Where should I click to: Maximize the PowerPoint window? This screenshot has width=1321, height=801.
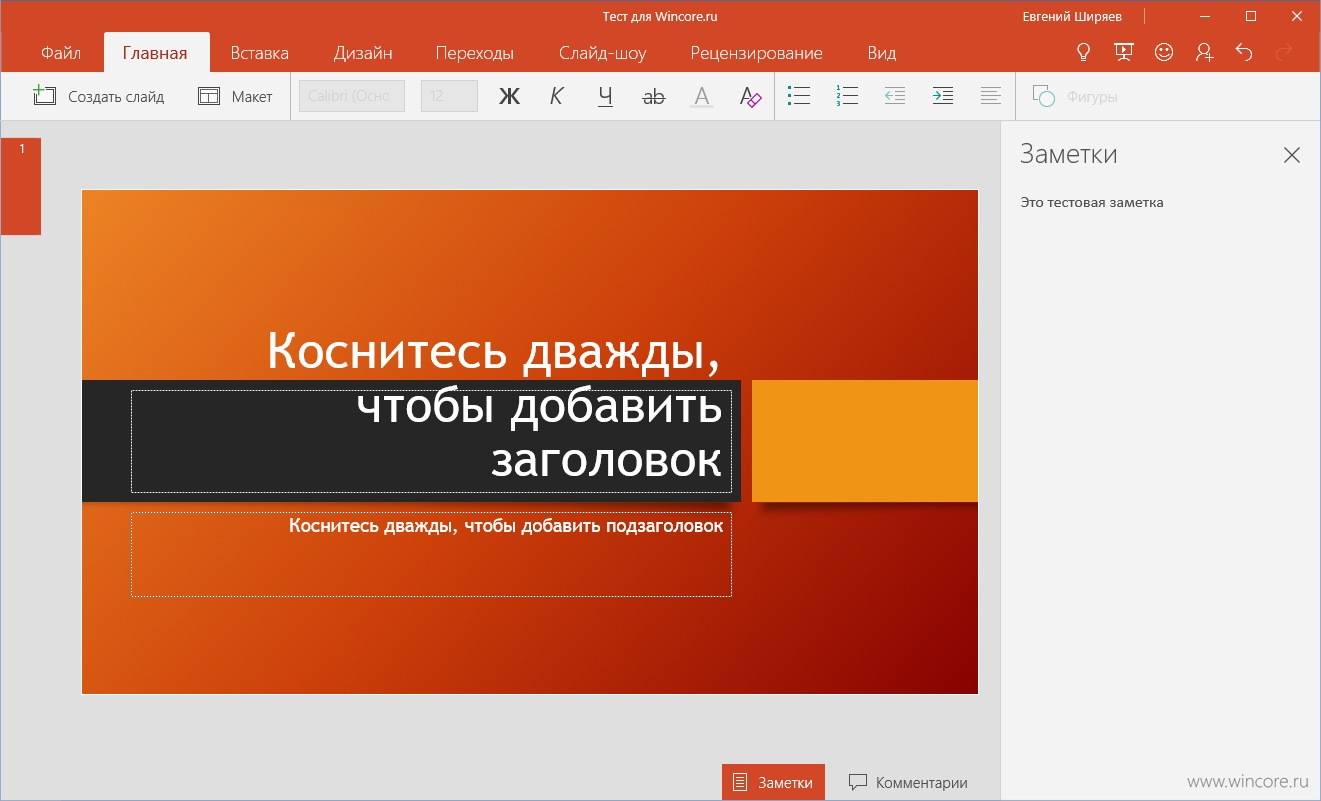(1251, 16)
